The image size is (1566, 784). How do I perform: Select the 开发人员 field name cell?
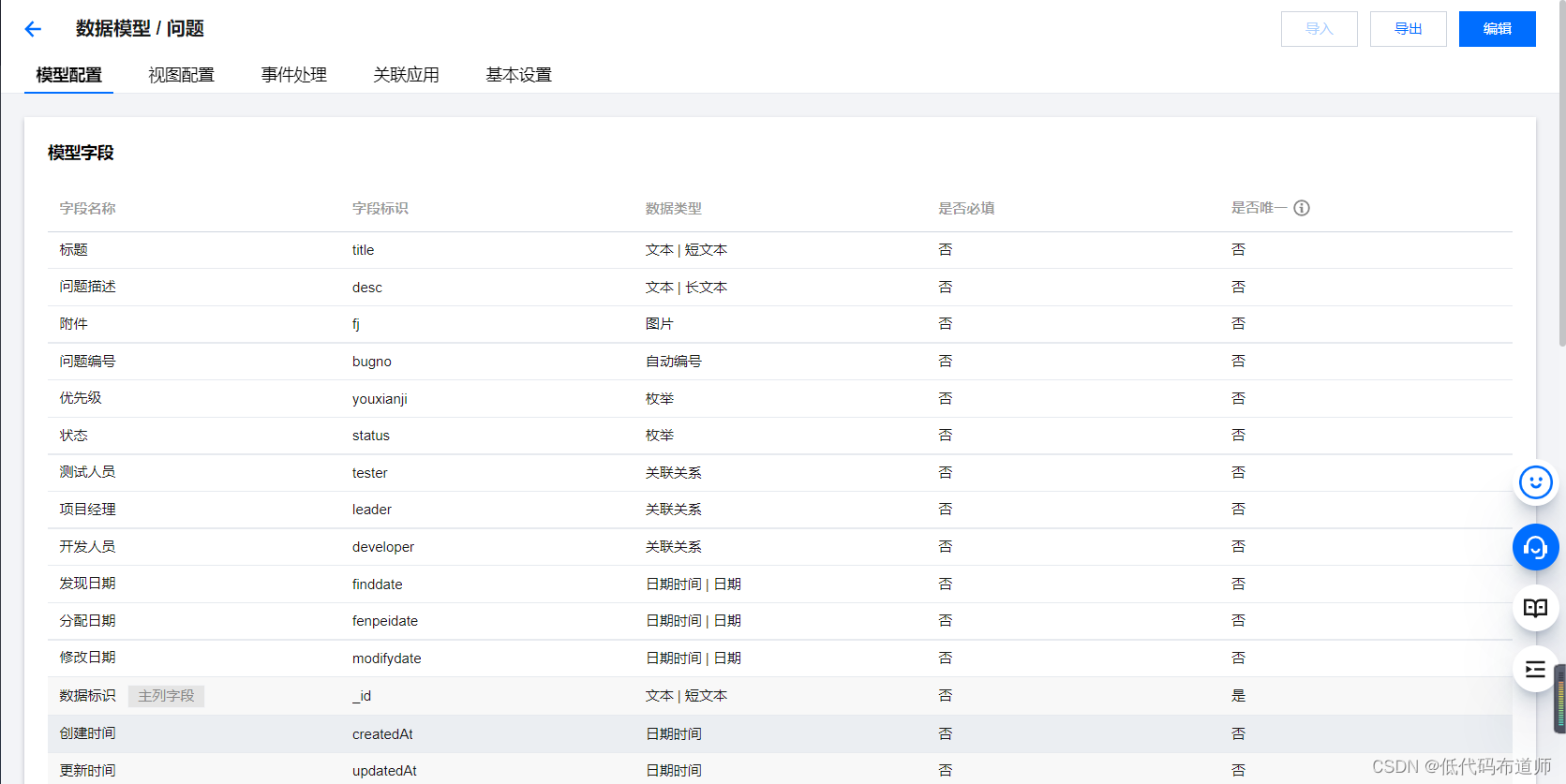click(x=88, y=547)
